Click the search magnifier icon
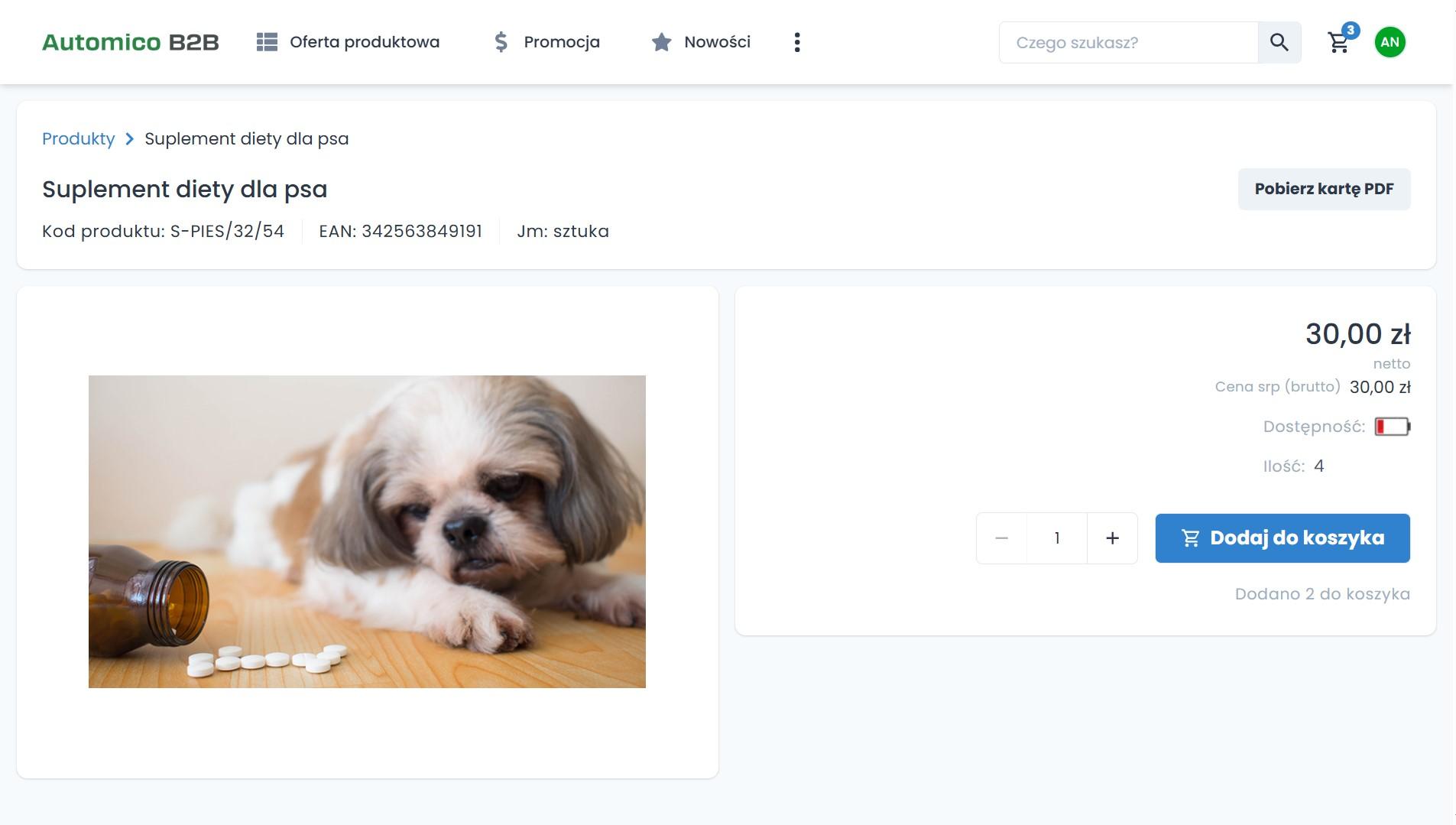 point(1279,42)
